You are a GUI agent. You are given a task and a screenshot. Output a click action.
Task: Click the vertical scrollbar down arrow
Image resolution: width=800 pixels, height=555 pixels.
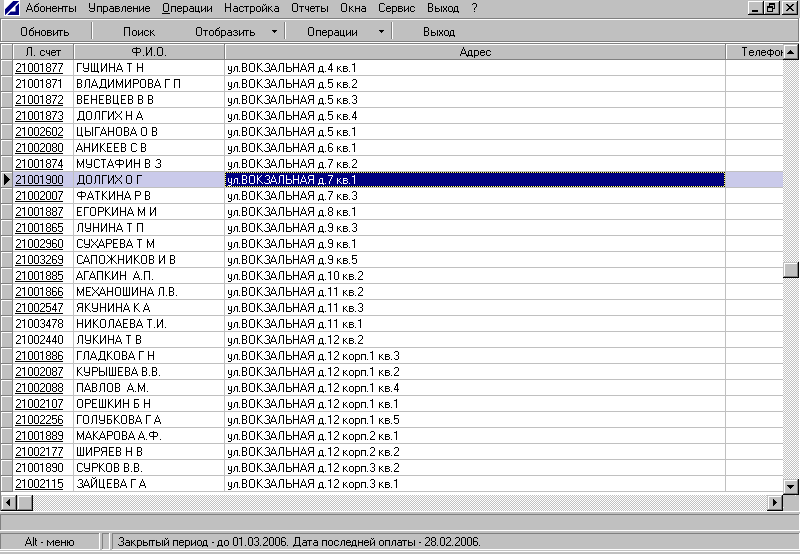791,485
